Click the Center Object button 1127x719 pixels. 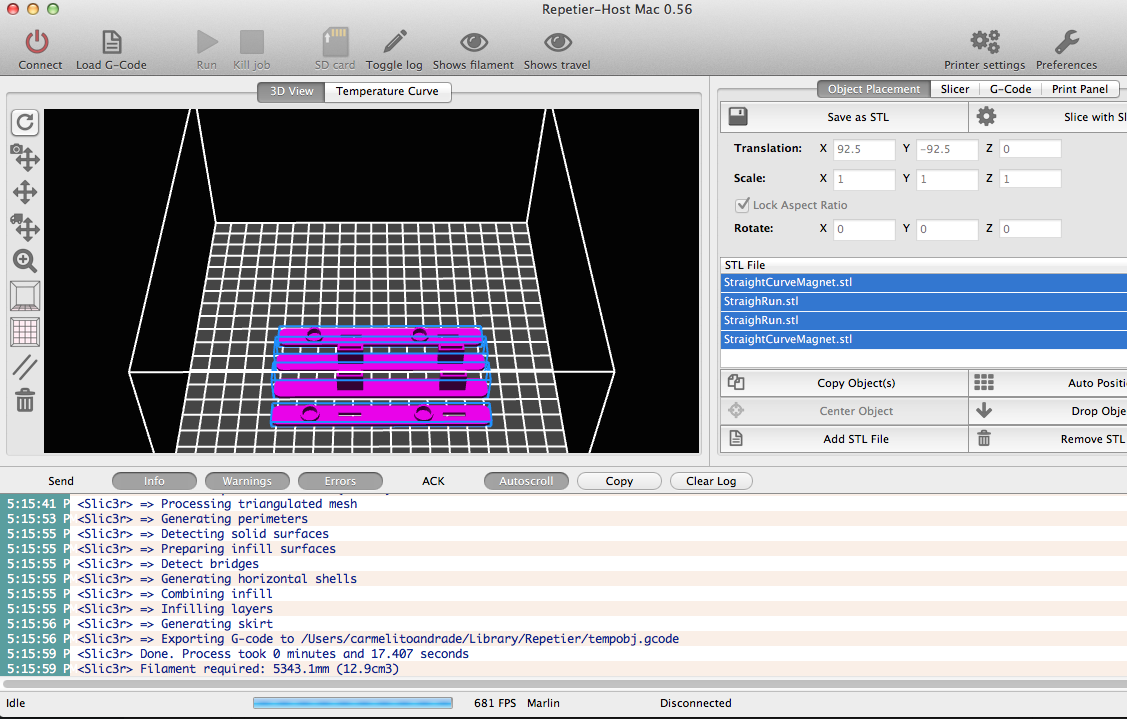(x=845, y=411)
